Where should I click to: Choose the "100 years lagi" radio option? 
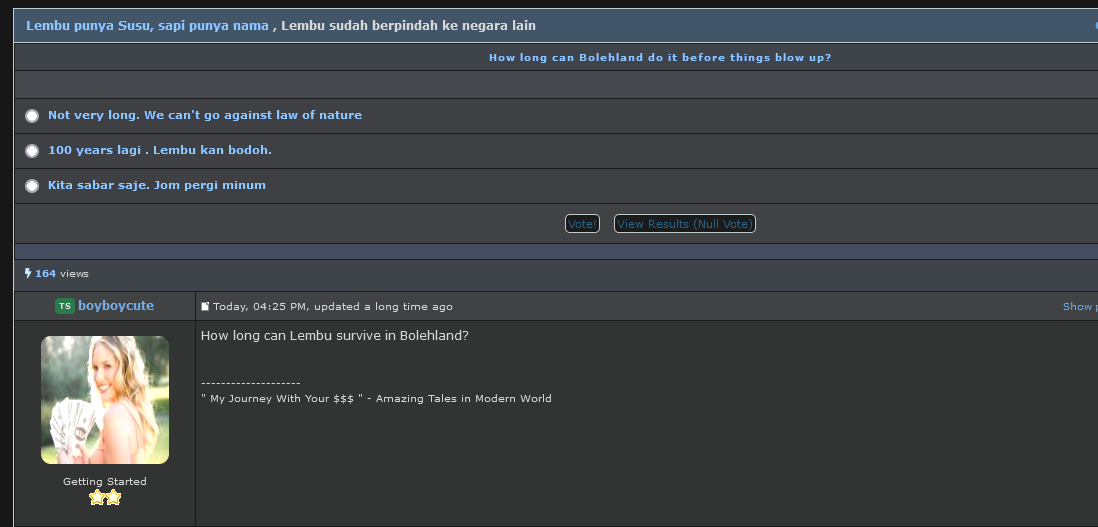32,150
